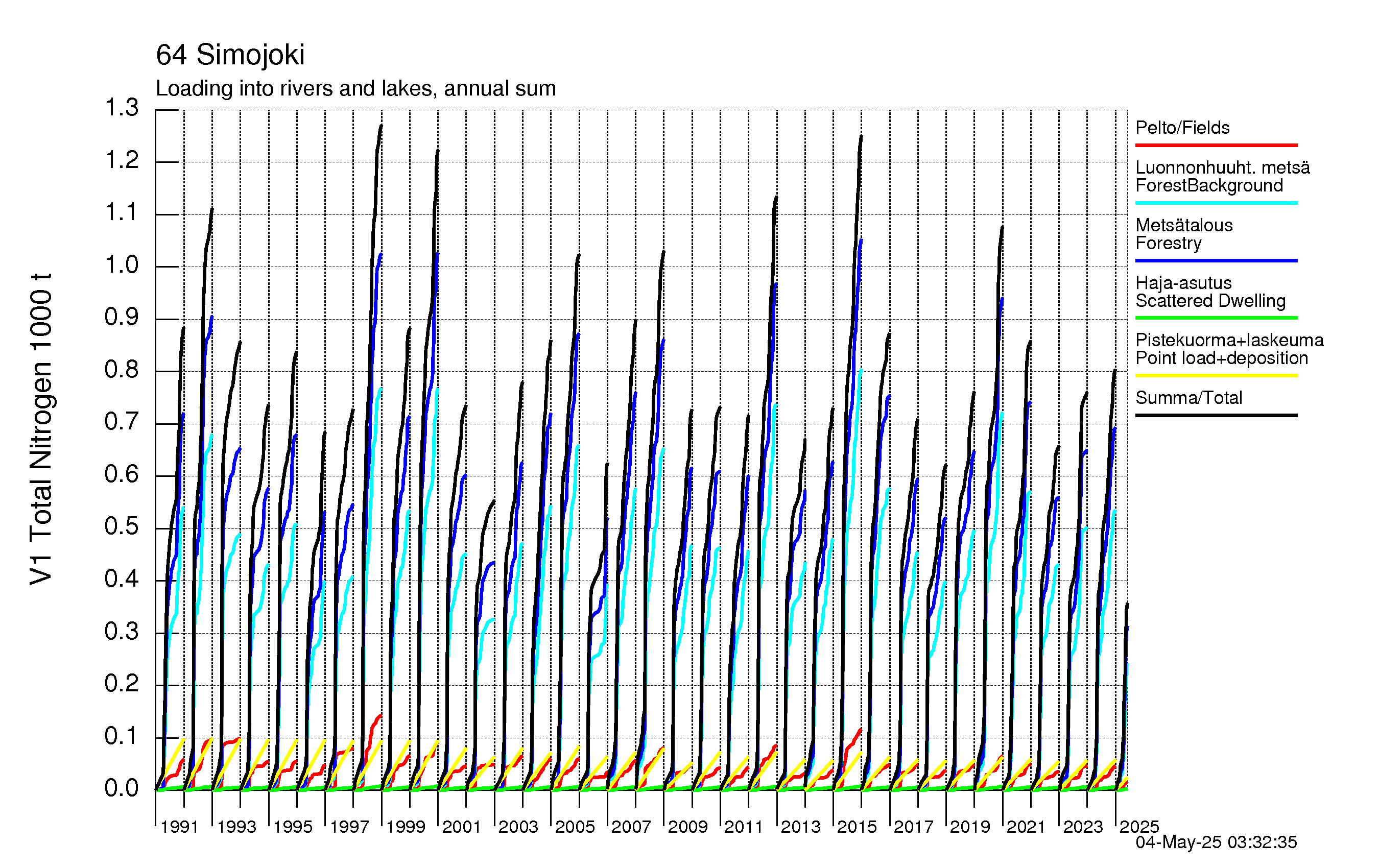The height and width of the screenshot is (868, 1379).
Task: Click the y-axis label 'V1 Total Nitrogen 1000 t'
Action: pyautogui.click(x=41, y=429)
